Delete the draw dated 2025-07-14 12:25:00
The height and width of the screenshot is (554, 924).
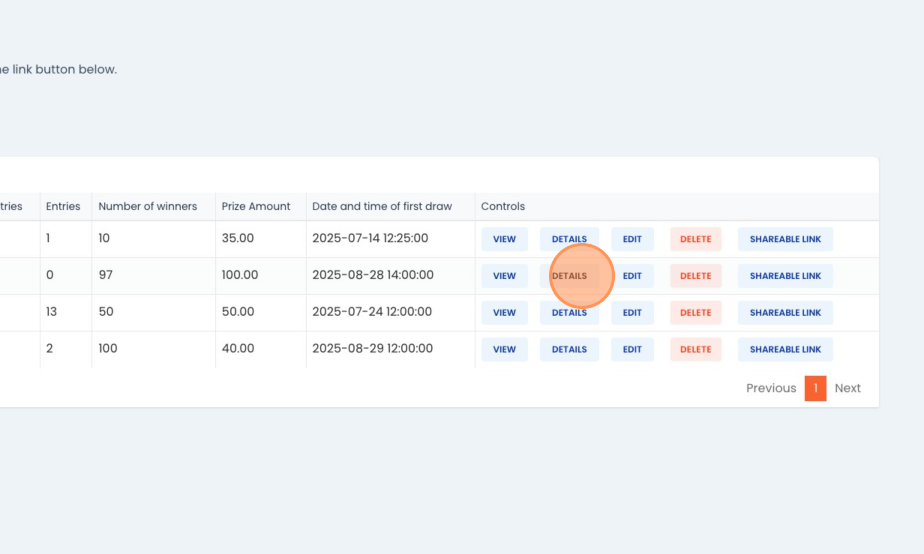pyautogui.click(x=695, y=239)
